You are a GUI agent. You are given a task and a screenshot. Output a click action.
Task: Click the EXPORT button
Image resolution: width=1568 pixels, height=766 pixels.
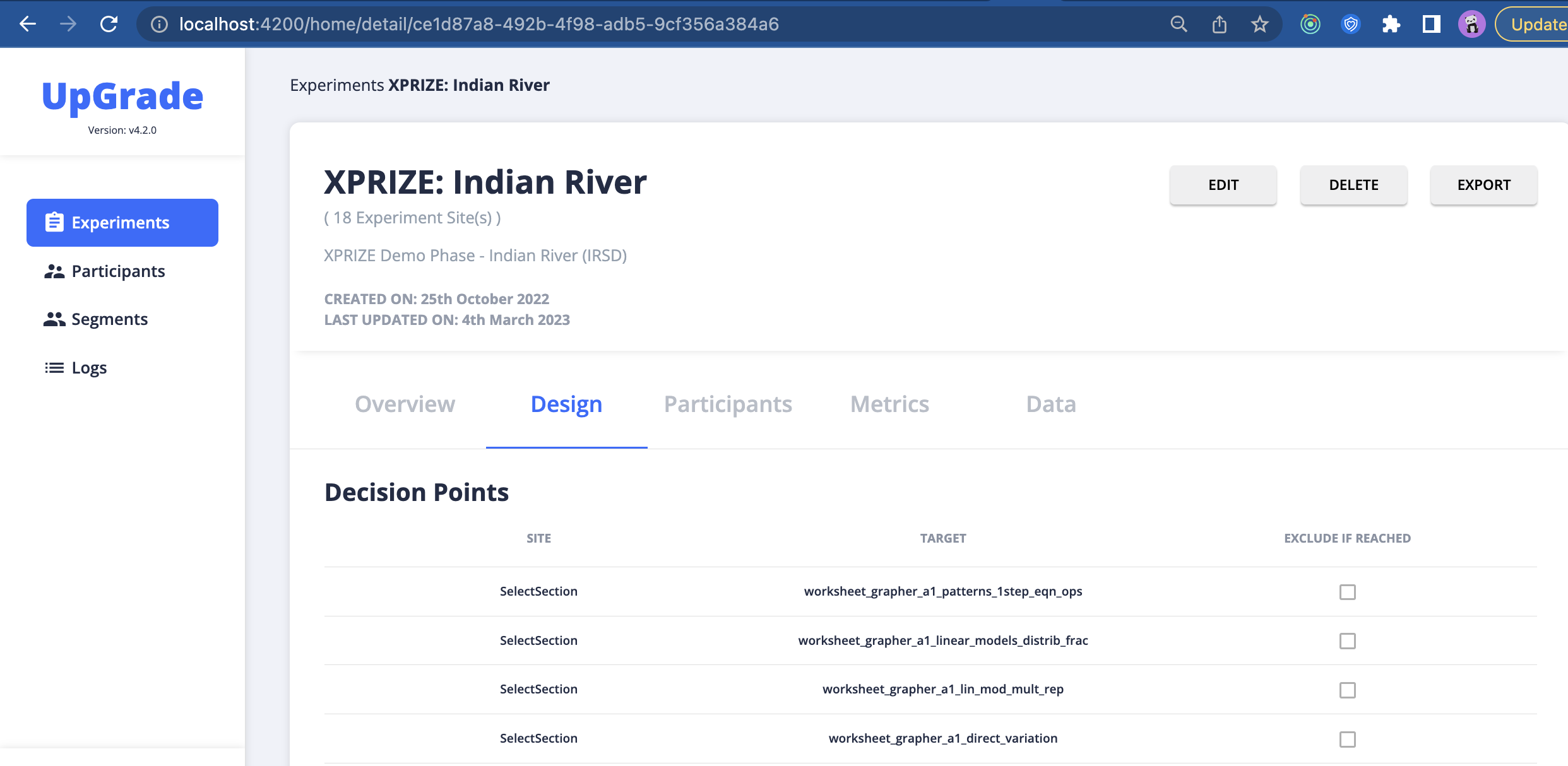point(1483,185)
